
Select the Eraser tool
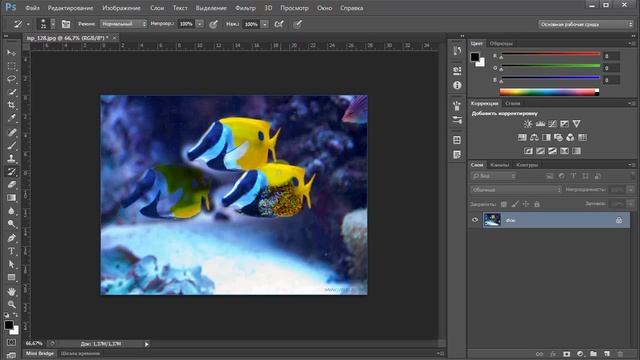click(x=11, y=184)
